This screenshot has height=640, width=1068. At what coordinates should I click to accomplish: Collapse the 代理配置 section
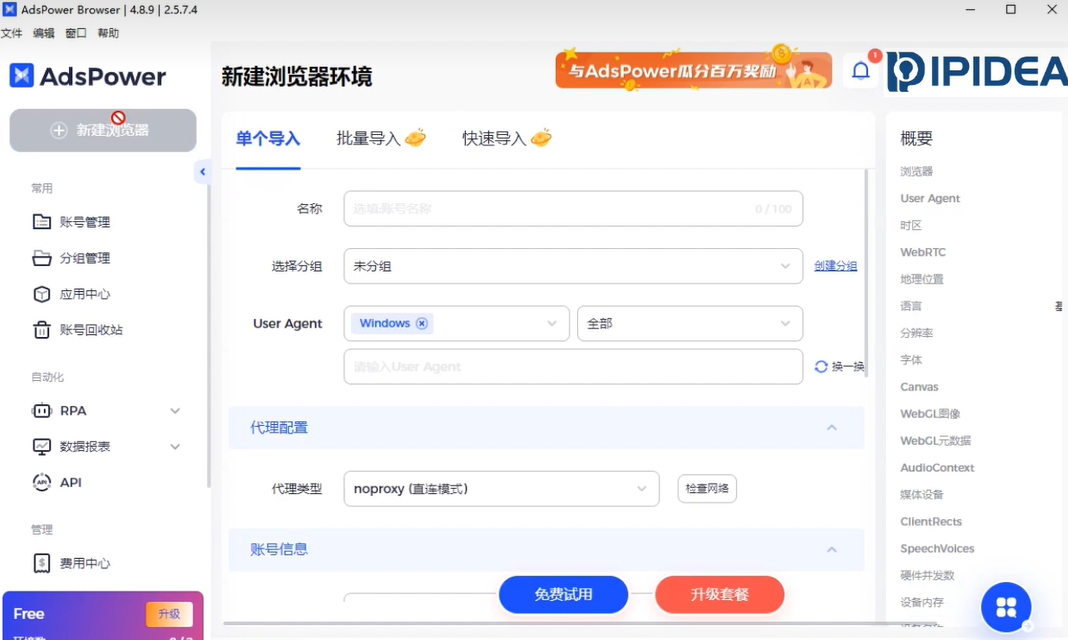click(832, 428)
